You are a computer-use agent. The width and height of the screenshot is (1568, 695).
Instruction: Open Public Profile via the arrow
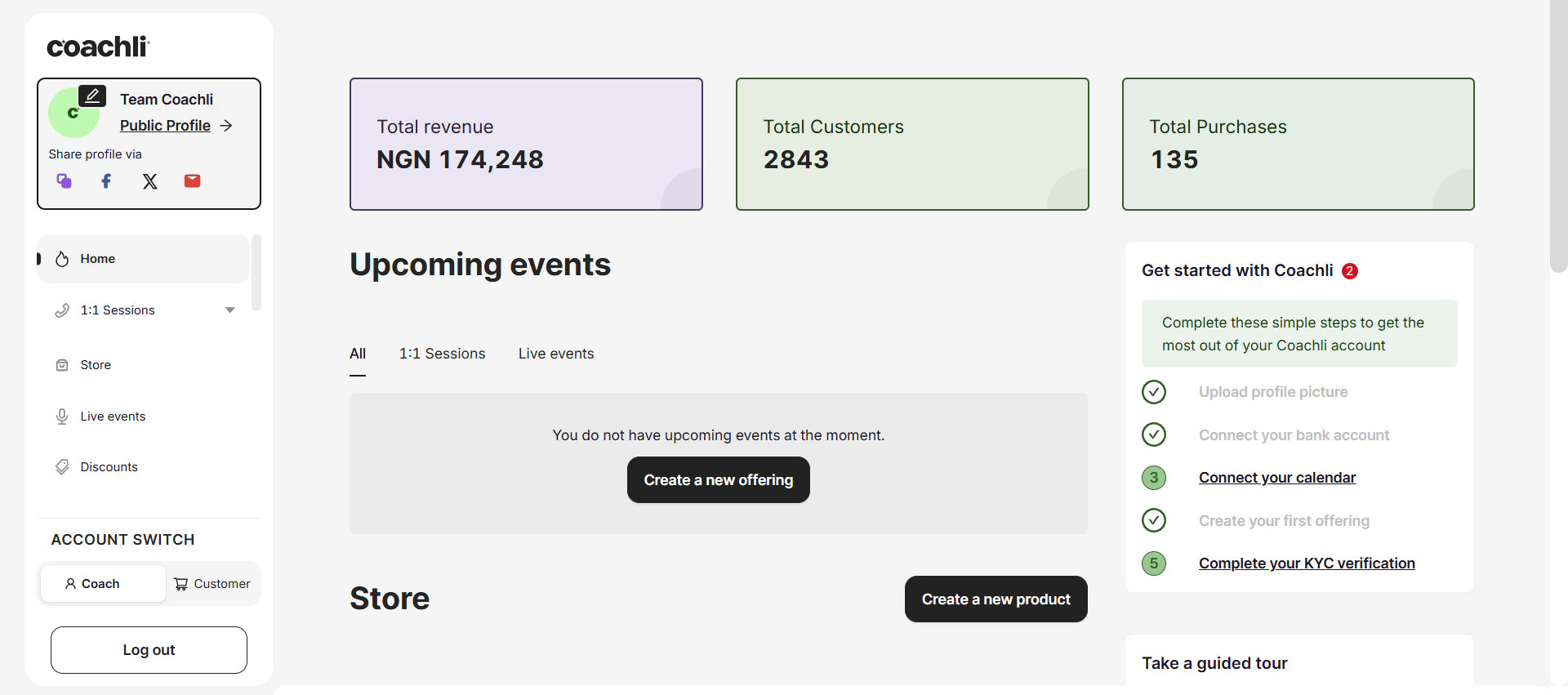(226, 126)
